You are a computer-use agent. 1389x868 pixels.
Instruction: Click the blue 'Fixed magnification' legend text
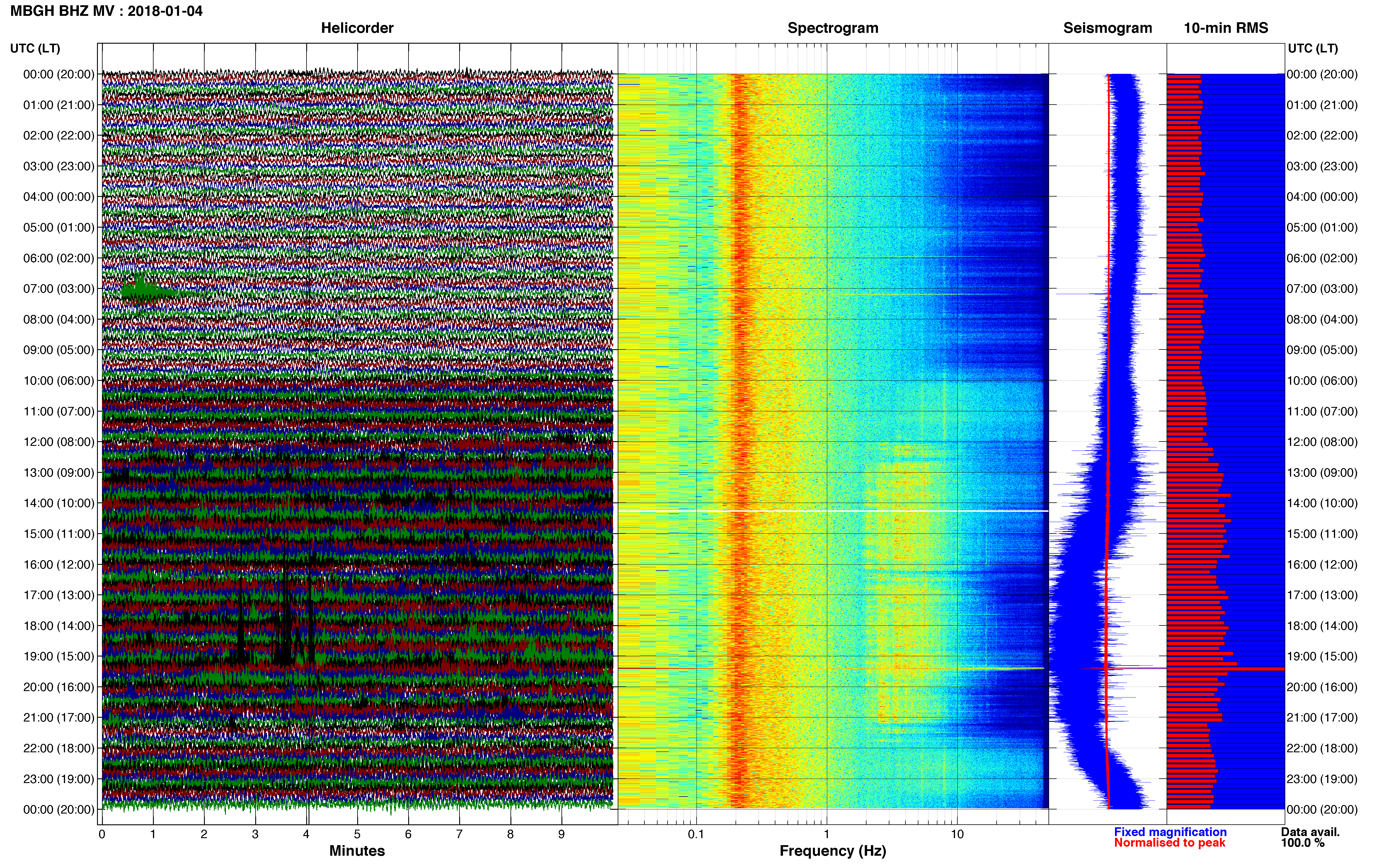point(1170,832)
